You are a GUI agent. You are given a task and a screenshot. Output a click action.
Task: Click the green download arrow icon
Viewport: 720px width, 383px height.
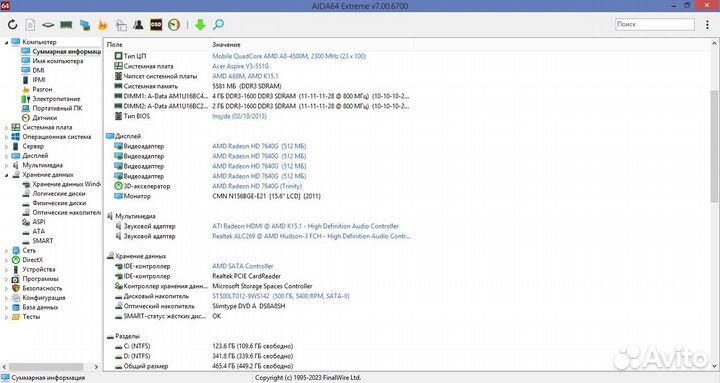point(200,25)
